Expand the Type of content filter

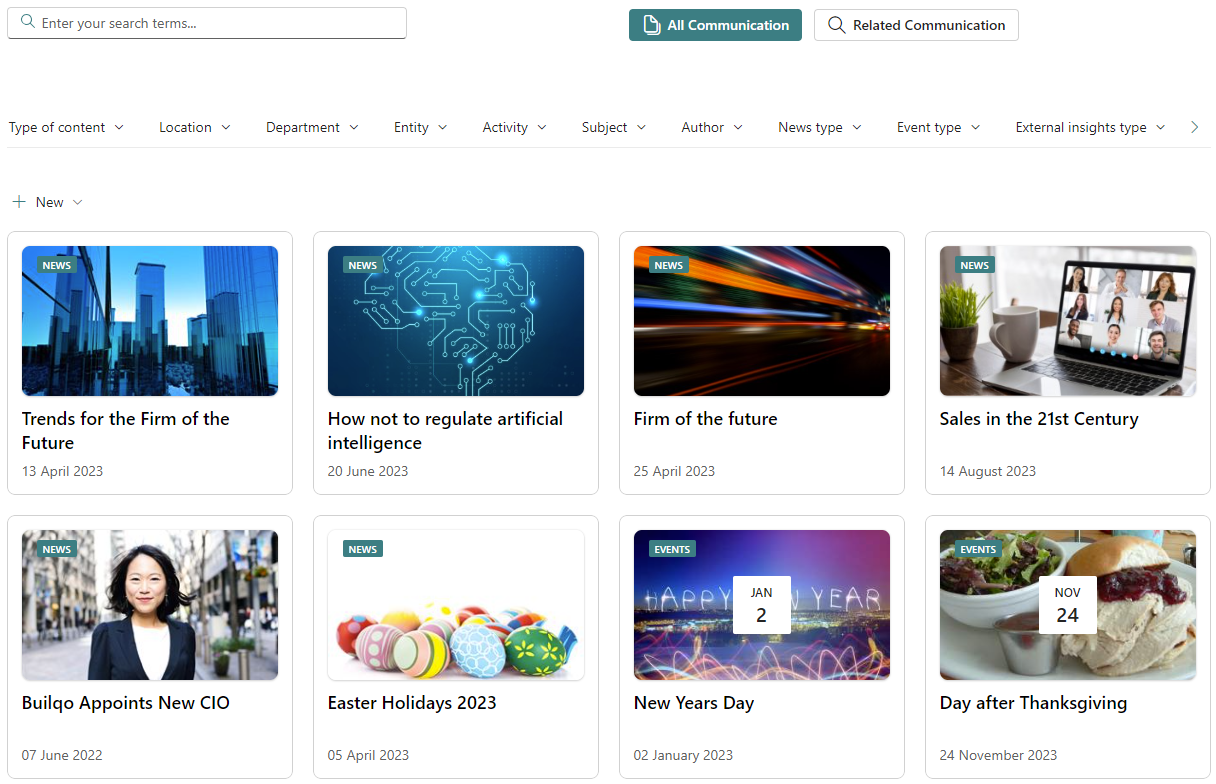[x=66, y=127]
